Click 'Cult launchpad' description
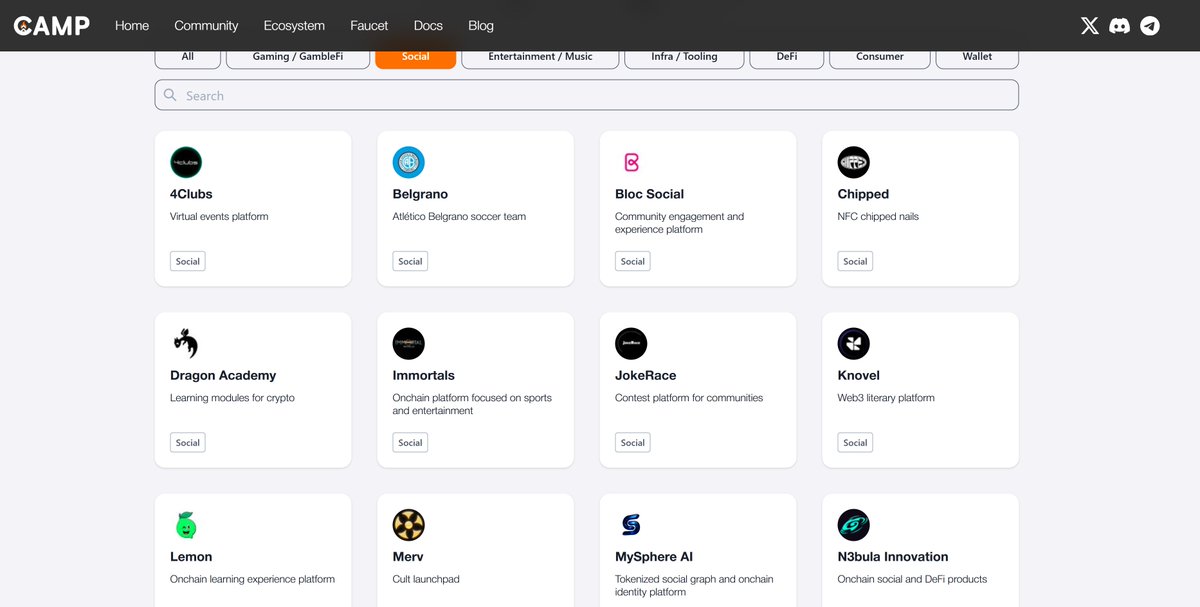This screenshot has width=1200, height=607. coord(426,579)
